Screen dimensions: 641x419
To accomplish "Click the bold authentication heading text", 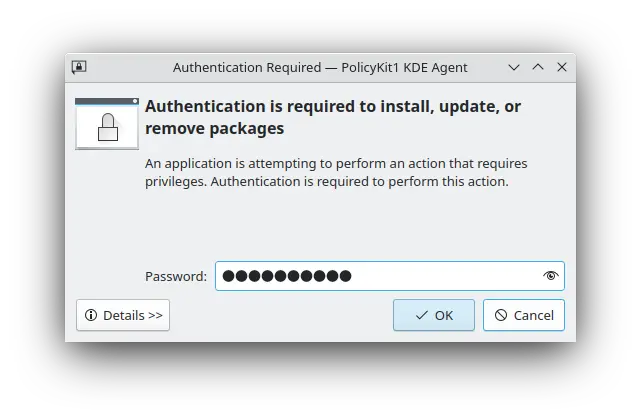I will [333, 117].
